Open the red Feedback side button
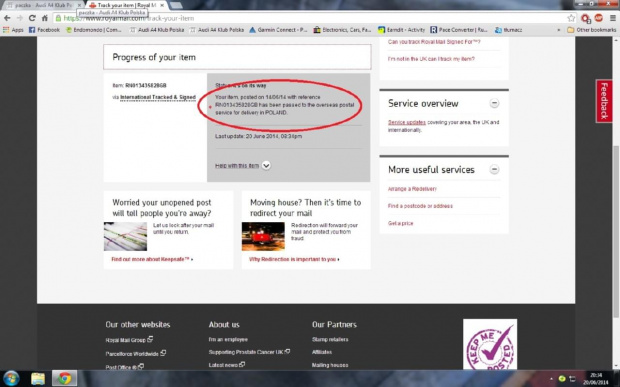620x387 pixels. coord(604,101)
